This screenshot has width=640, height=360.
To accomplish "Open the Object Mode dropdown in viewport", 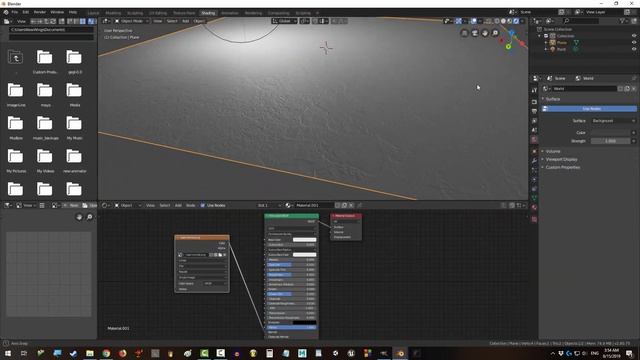I will click(x=131, y=21).
